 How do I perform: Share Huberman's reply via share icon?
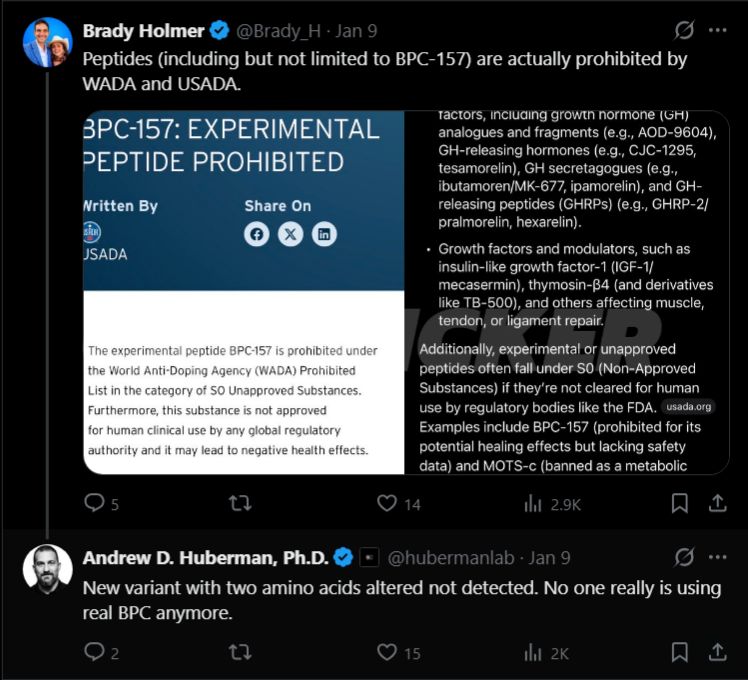tap(717, 653)
